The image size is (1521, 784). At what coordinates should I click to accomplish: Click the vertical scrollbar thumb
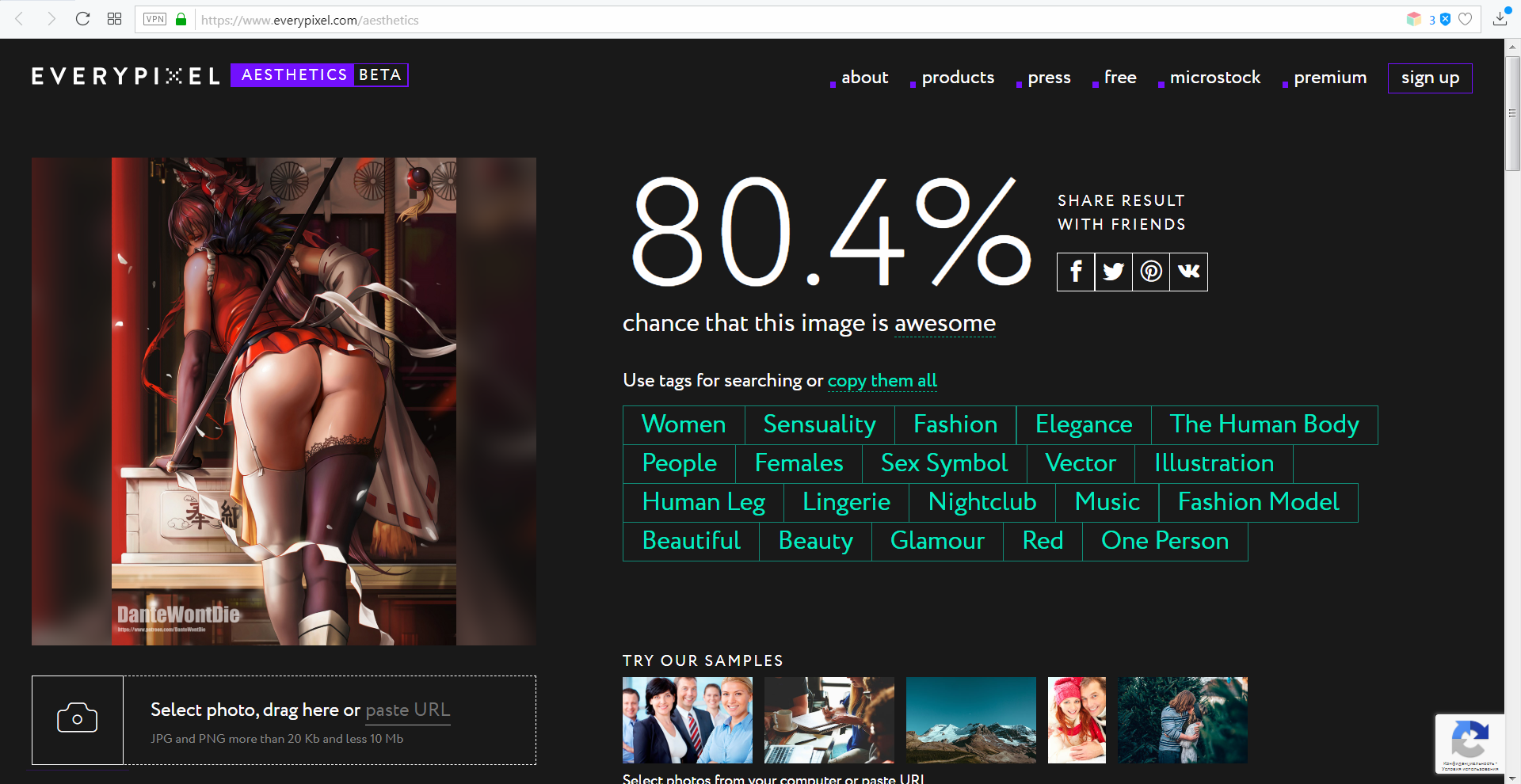(x=1512, y=113)
